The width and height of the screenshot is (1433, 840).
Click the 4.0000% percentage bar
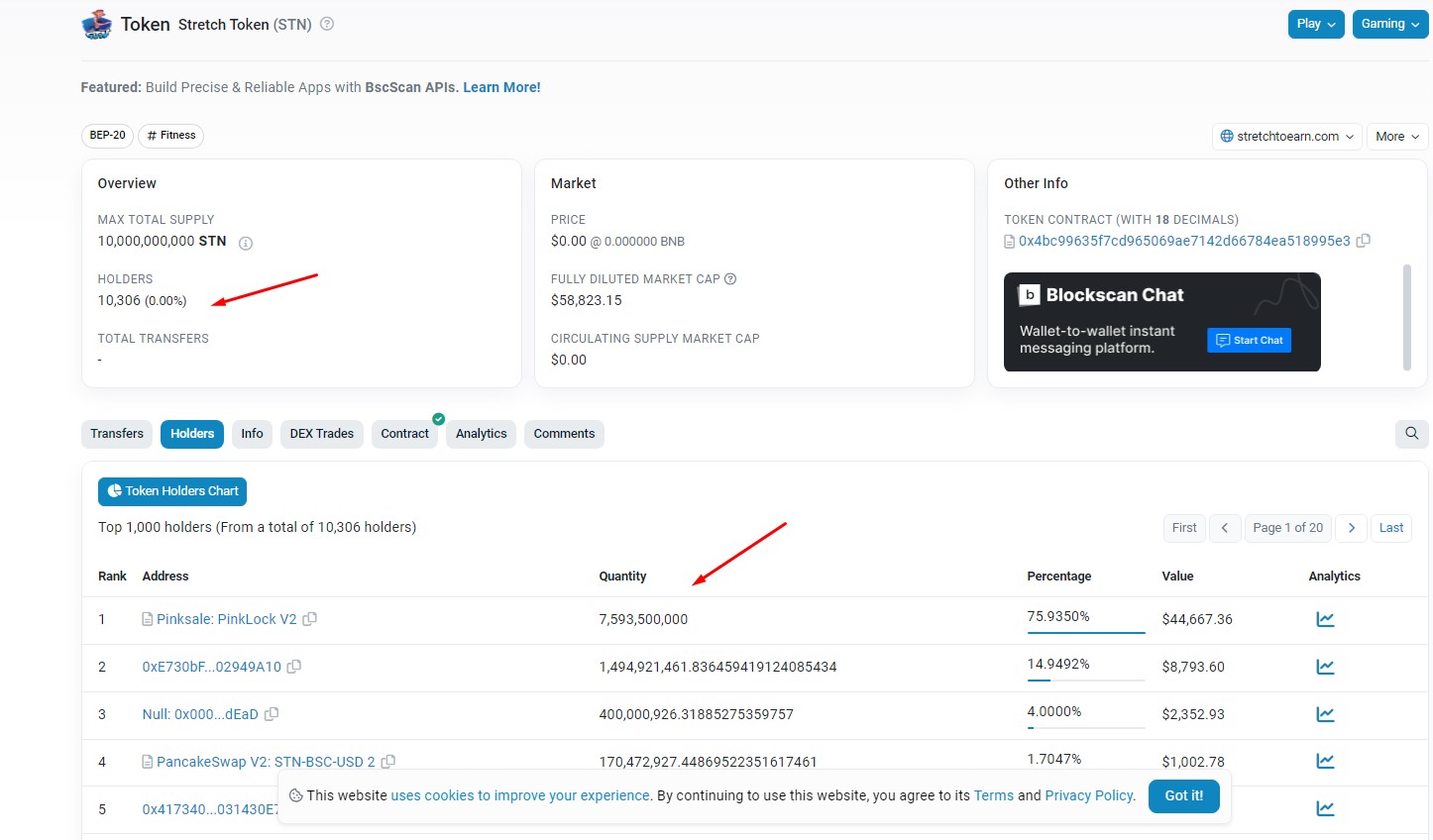pyautogui.click(x=1086, y=727)
